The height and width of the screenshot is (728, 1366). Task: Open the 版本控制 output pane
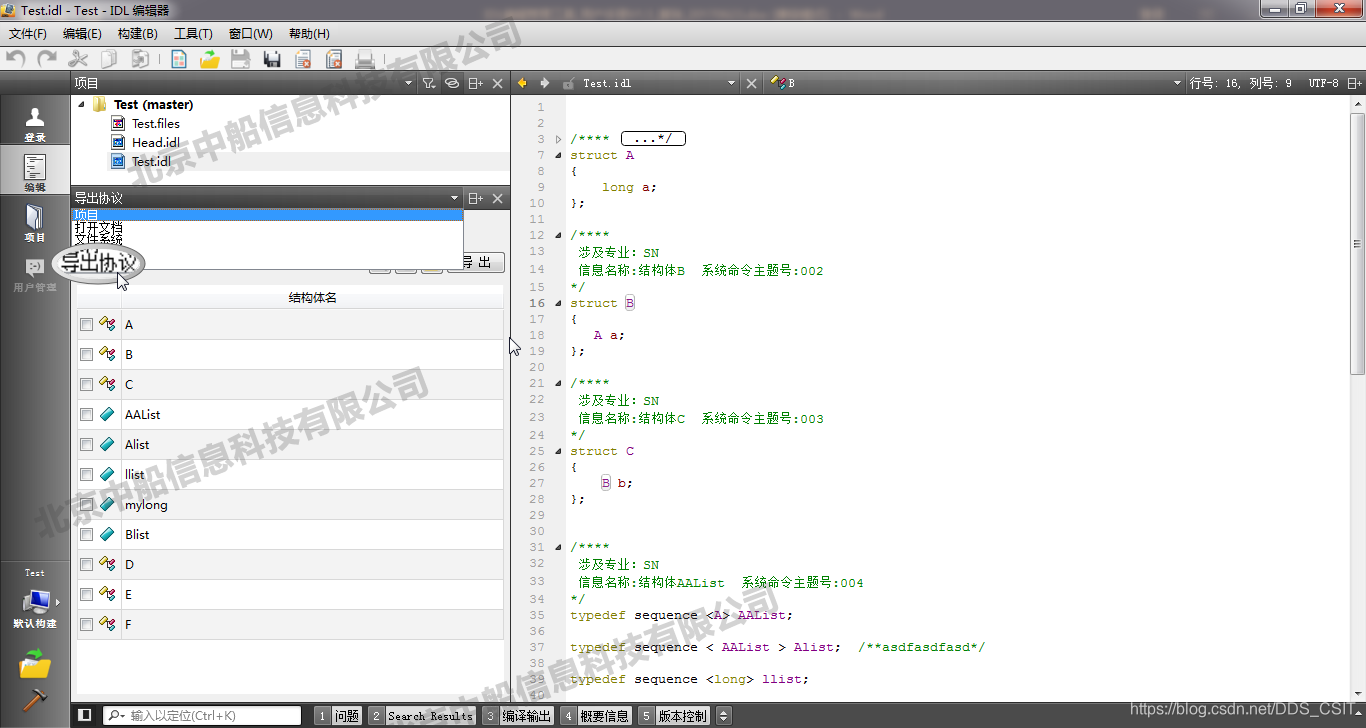click(674, 715)
